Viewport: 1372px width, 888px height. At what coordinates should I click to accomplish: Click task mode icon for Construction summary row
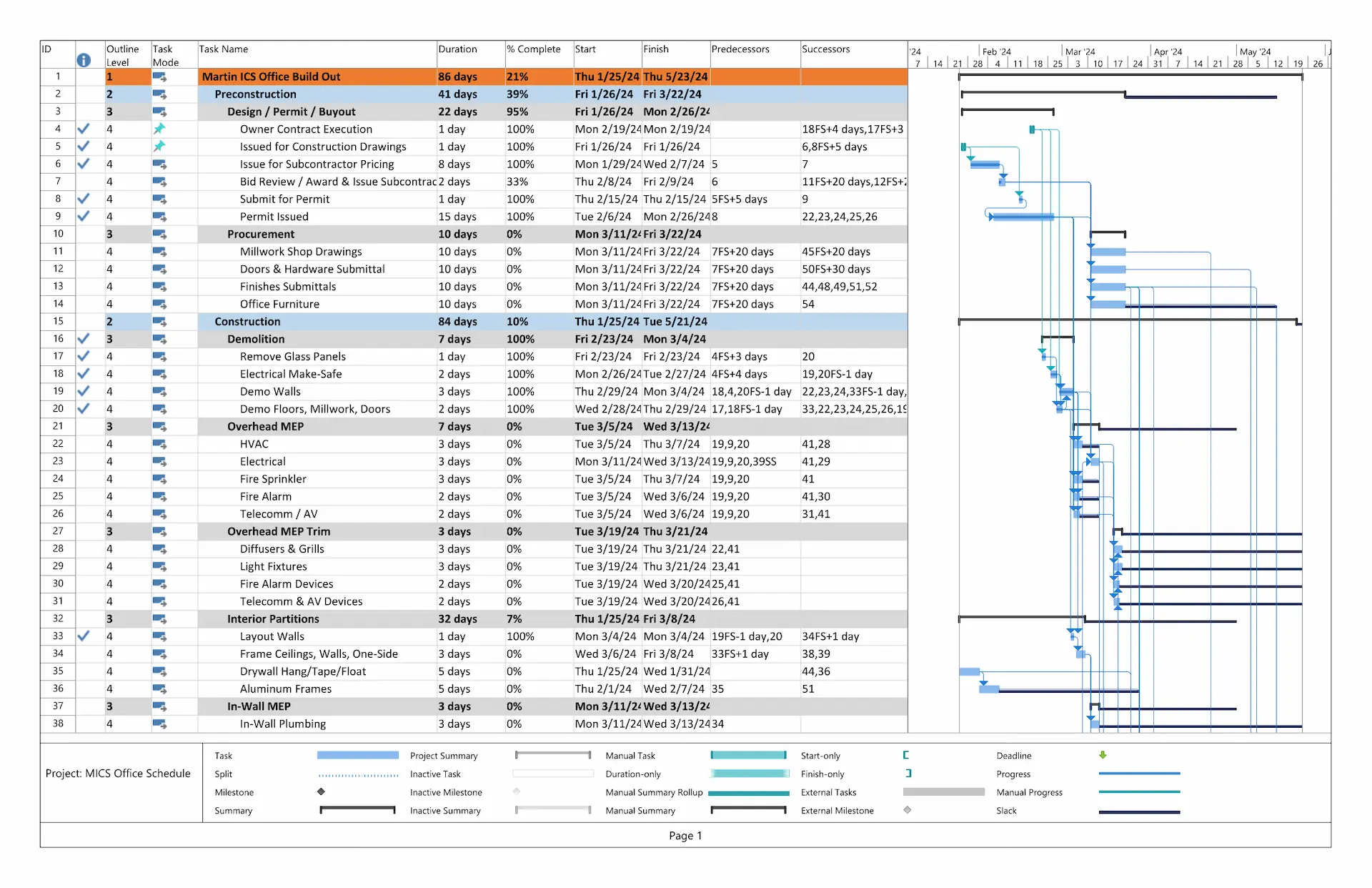tap(159, 322)
